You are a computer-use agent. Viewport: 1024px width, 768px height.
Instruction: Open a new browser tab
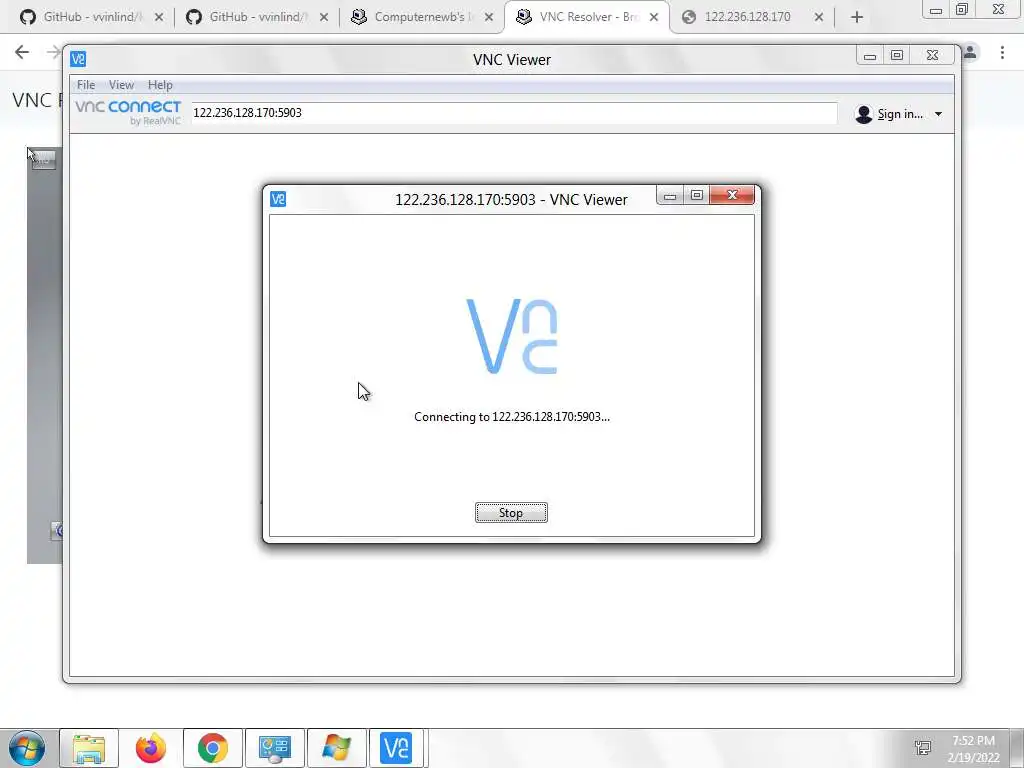tap(857, 18)
